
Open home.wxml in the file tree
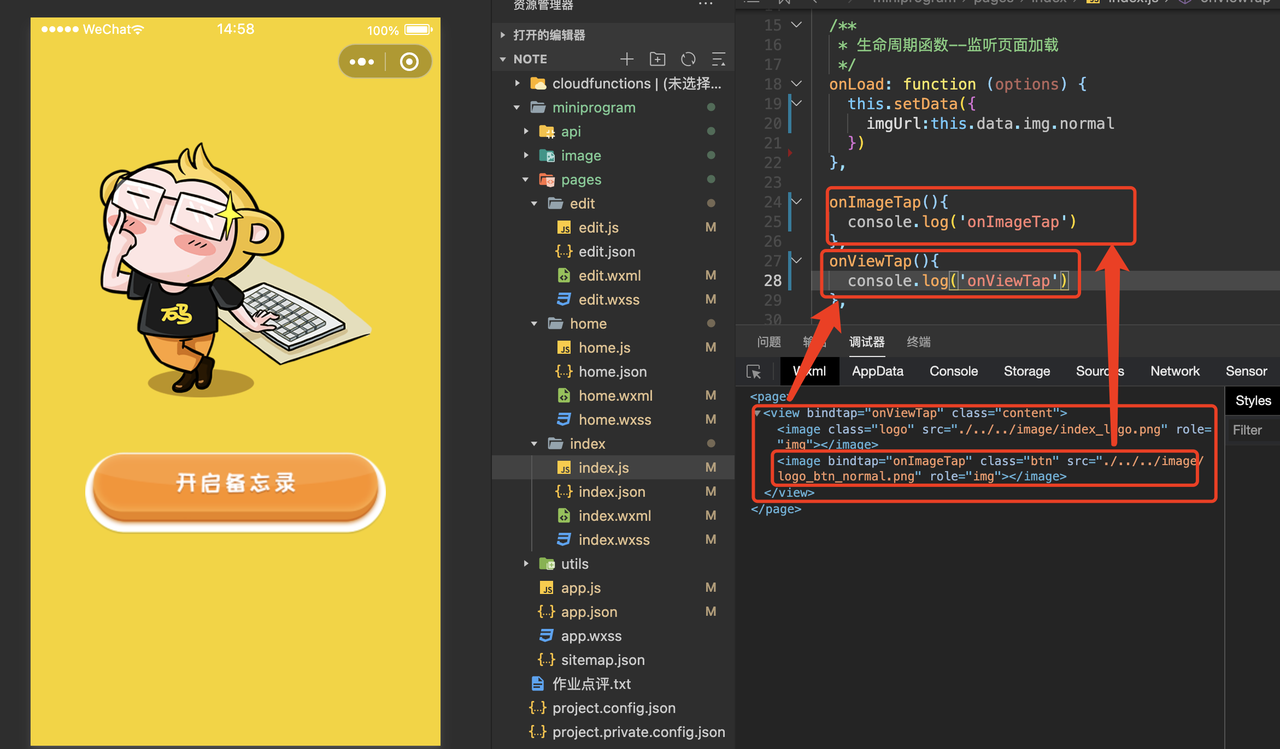615,396
